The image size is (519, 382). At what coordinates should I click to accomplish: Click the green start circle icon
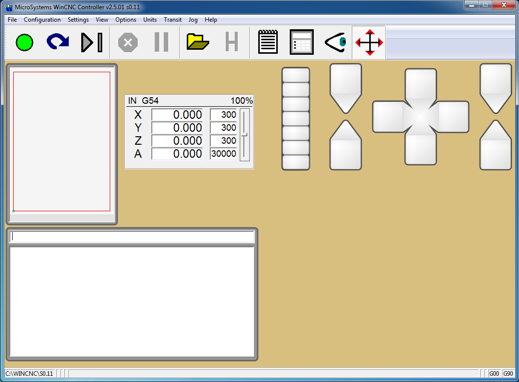pos(24,43)
